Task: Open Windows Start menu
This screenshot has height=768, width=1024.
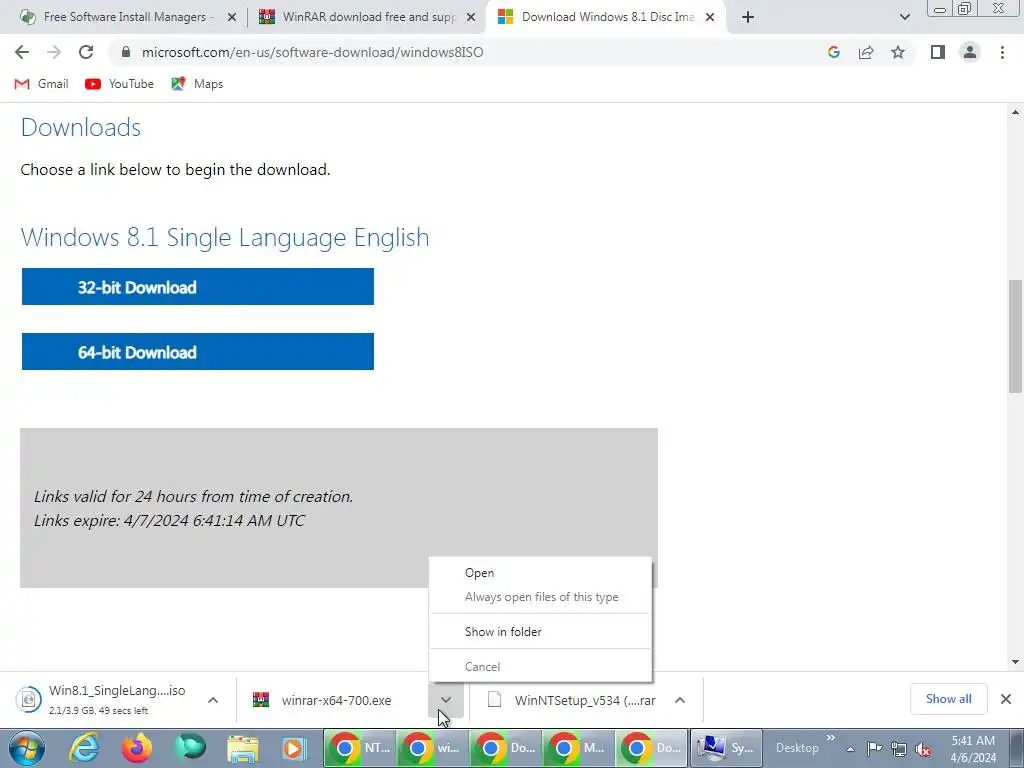Action: 27,748
